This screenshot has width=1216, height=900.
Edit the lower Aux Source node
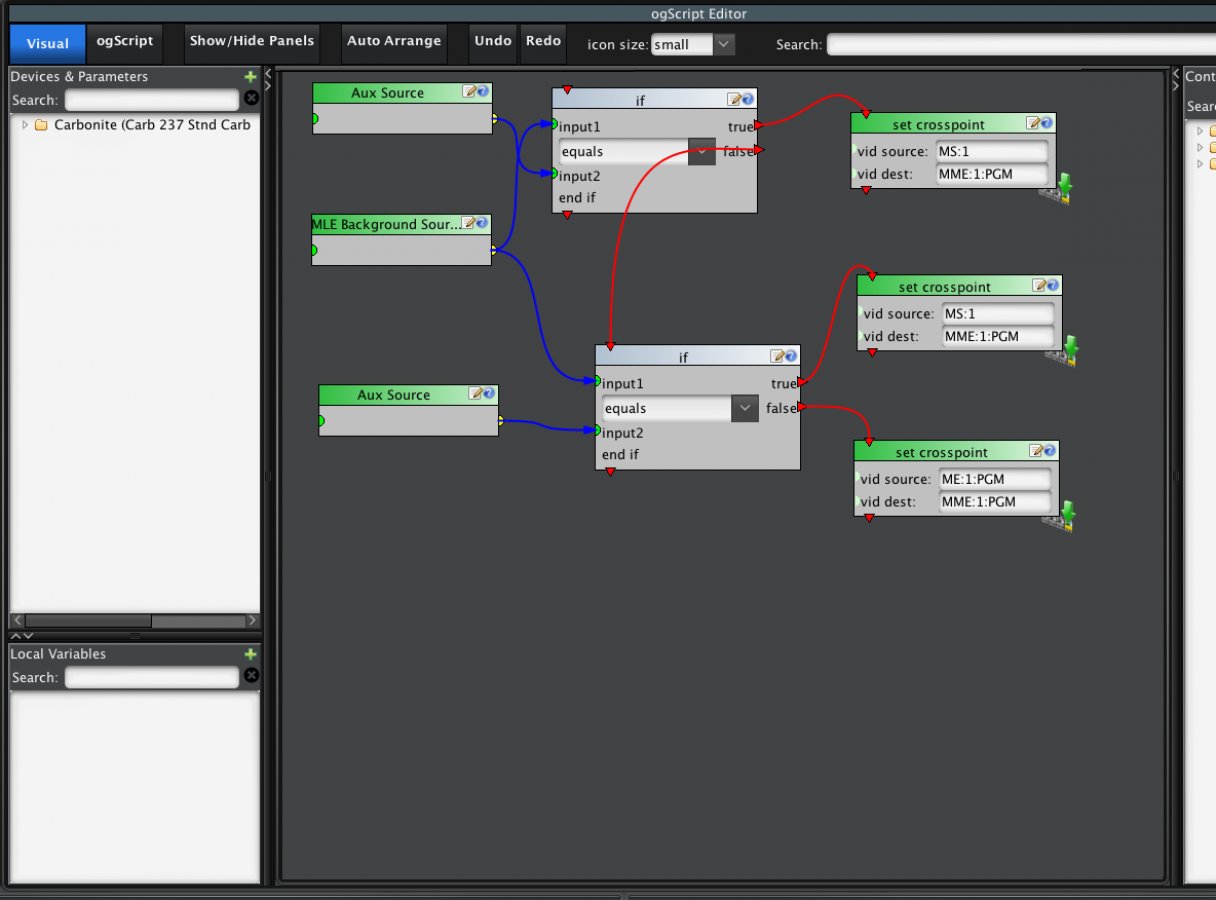475,394
